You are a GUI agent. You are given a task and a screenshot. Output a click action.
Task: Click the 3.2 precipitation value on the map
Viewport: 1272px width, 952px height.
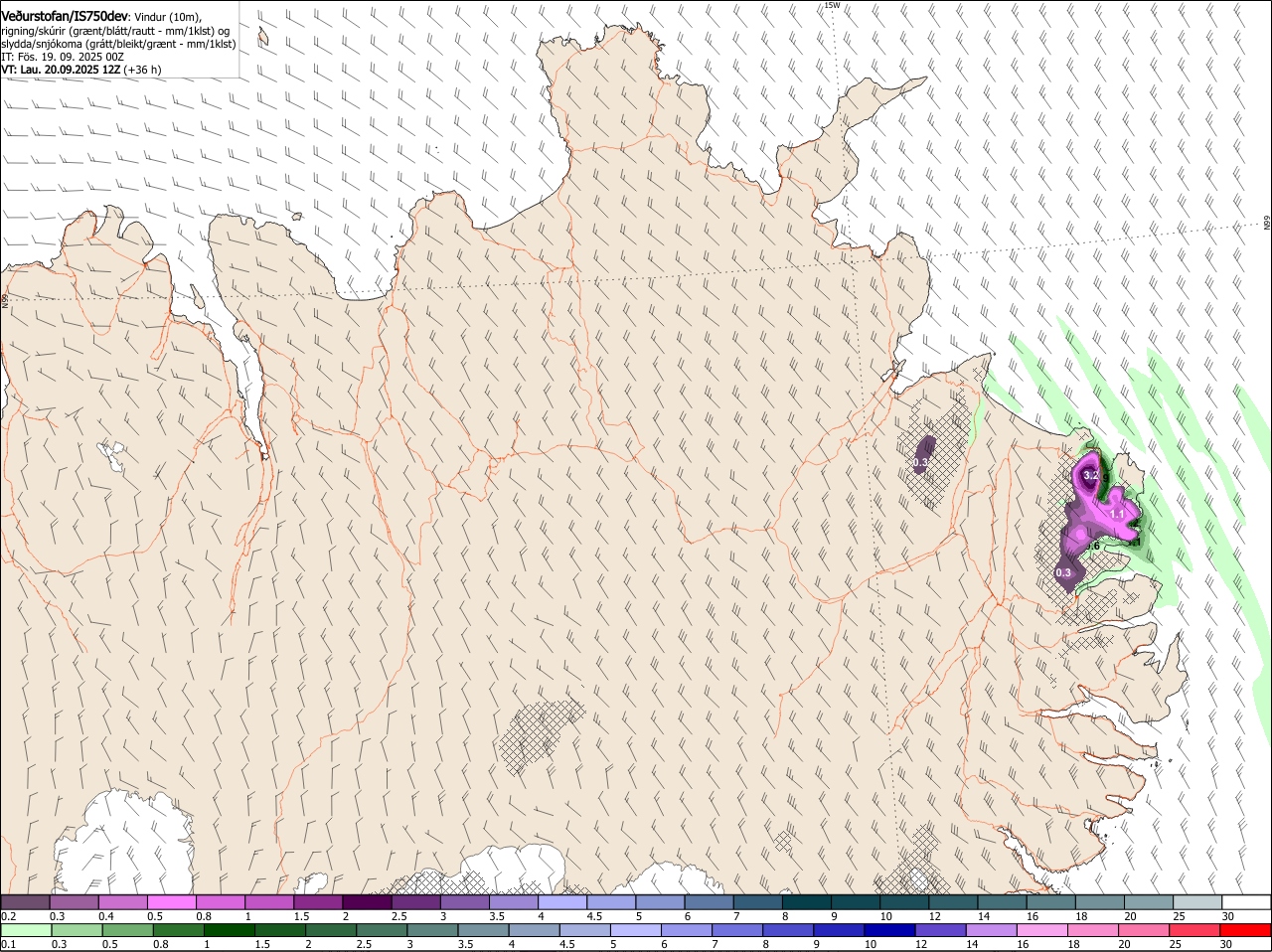1090,476
